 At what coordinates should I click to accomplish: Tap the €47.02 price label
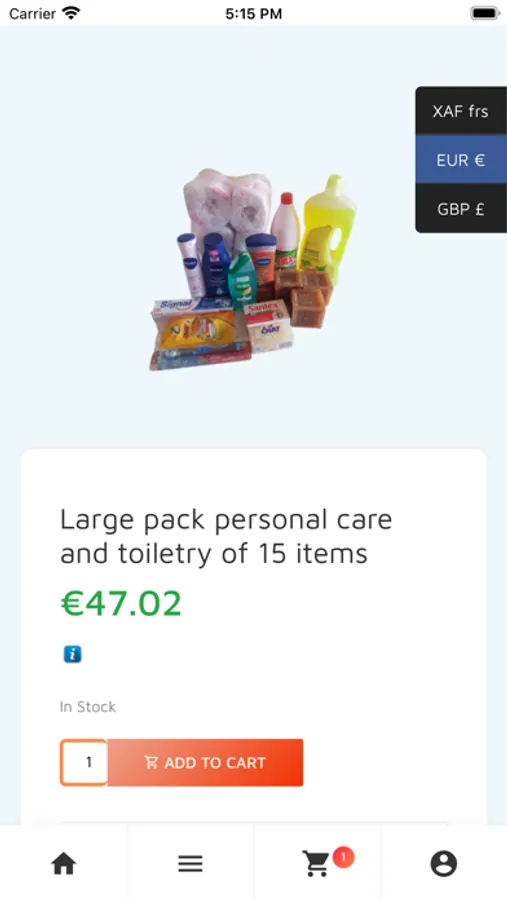[x=121, y=603]
